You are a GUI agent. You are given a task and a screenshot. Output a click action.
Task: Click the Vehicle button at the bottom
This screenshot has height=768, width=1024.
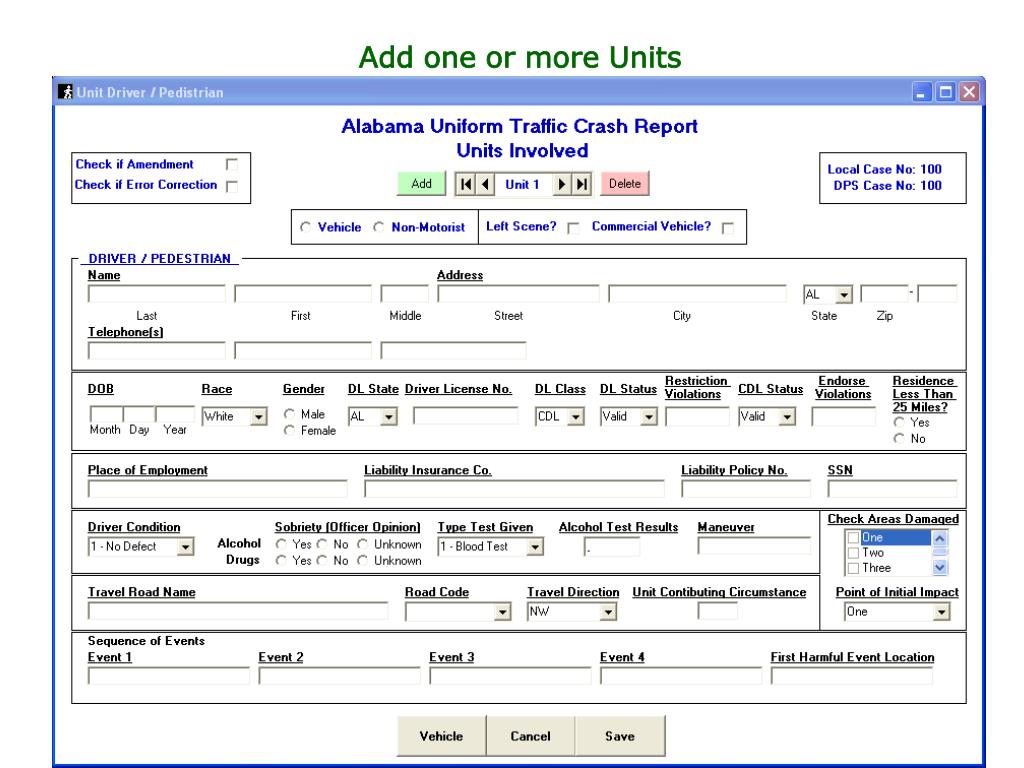tap(441, 736)
